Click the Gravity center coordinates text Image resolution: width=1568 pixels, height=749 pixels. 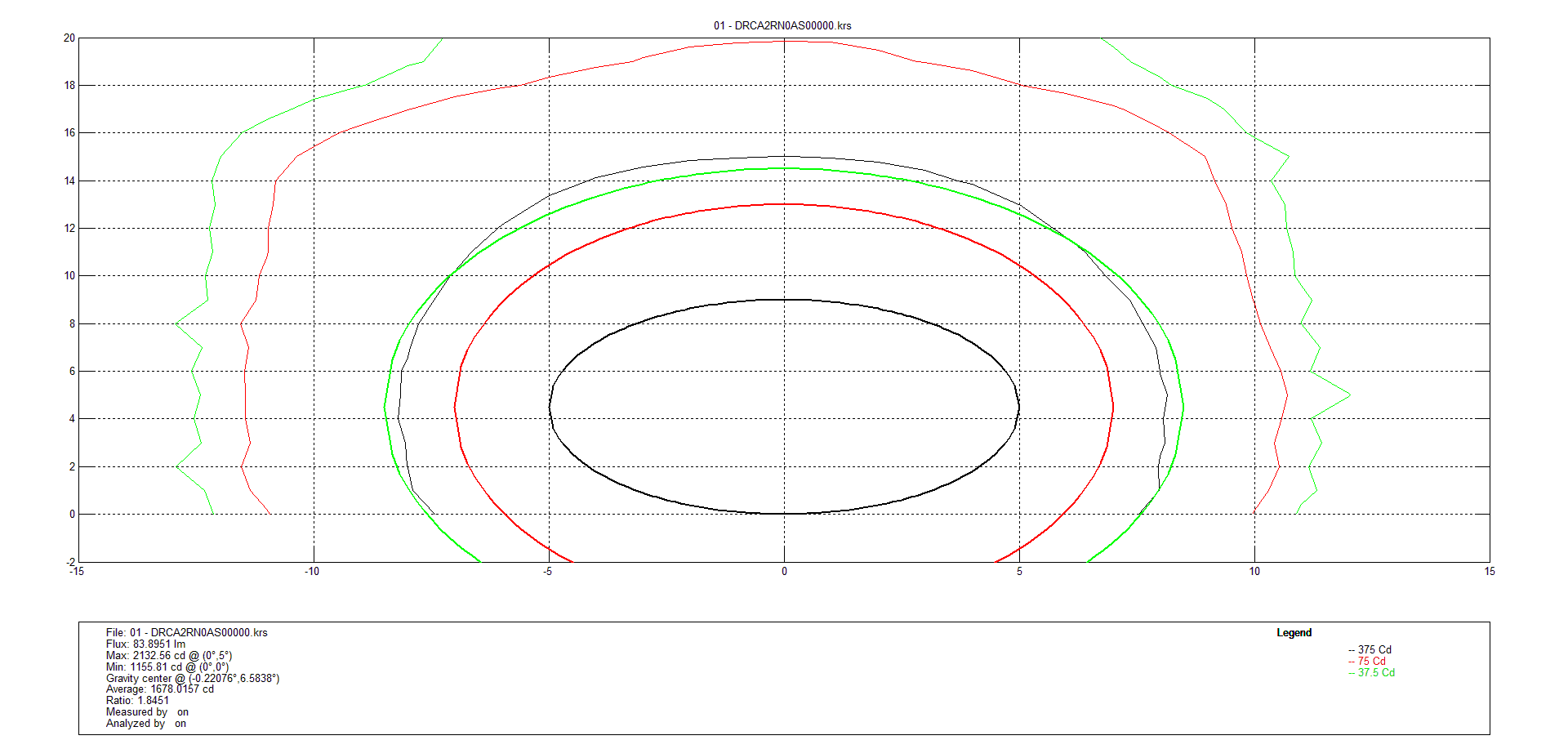[x=192, y=679]
